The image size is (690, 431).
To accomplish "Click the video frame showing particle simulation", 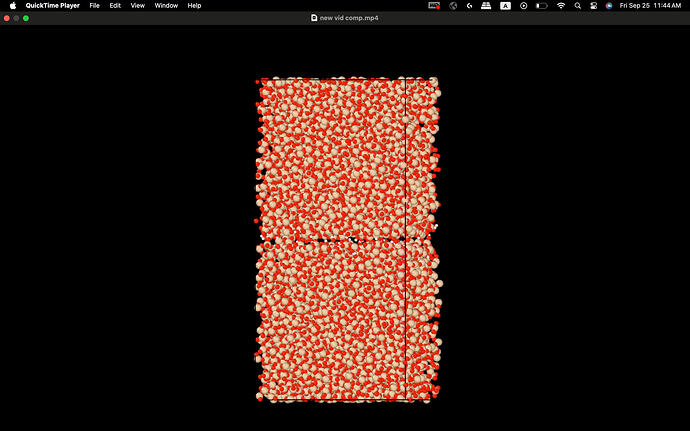I will (349, 240).
